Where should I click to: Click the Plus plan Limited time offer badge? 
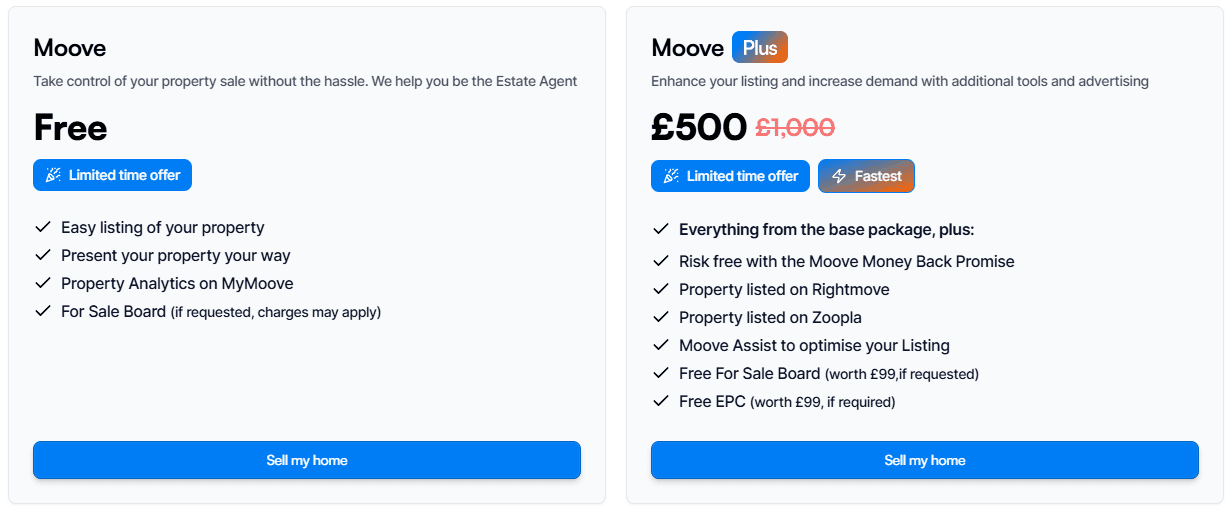(x=730, y=176)
